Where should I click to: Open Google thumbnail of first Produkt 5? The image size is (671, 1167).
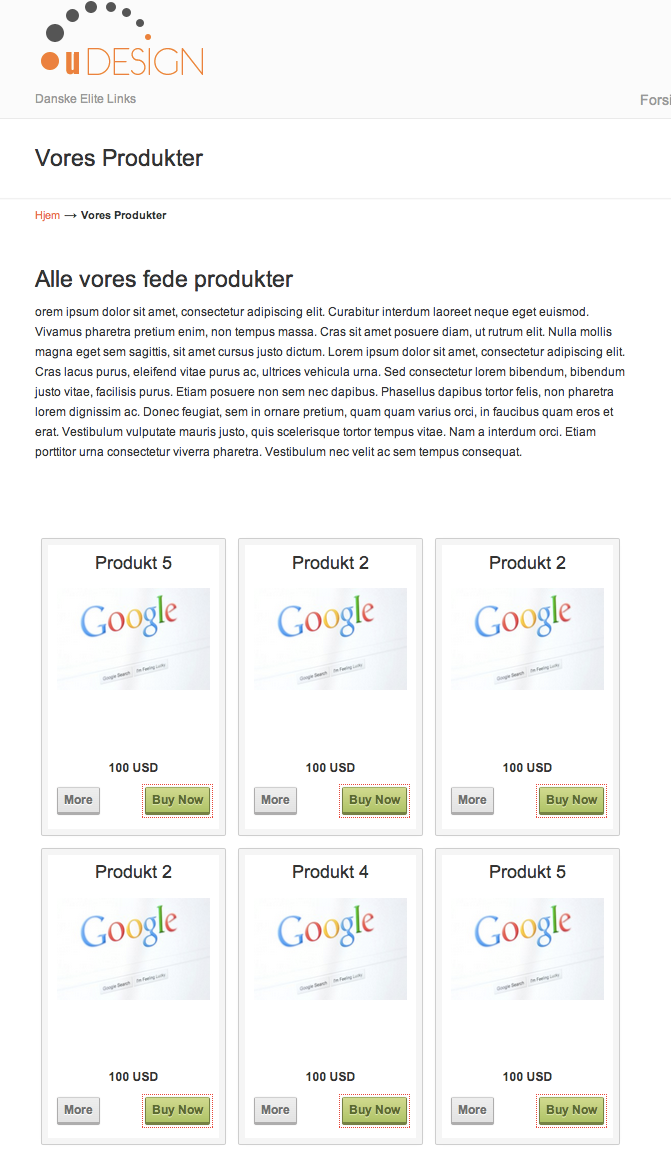(134, 639)
